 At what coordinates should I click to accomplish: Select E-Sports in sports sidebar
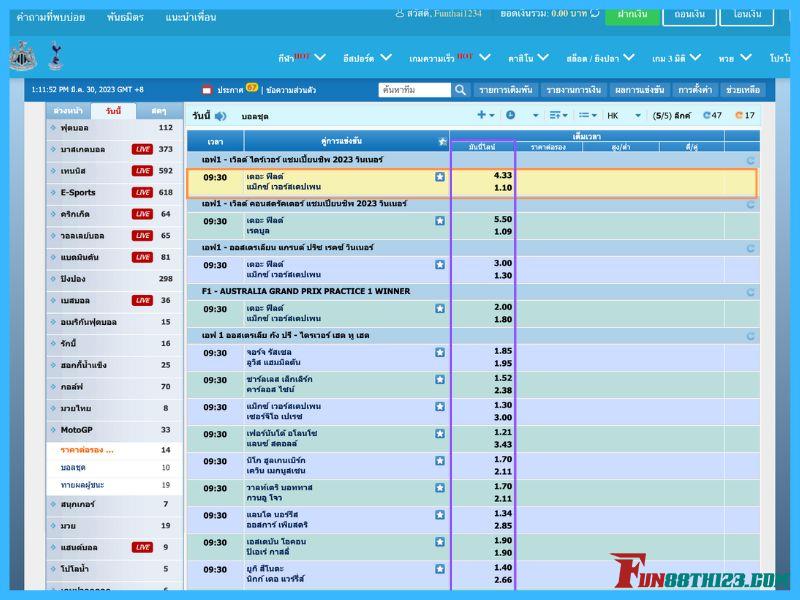click(114, 192)
